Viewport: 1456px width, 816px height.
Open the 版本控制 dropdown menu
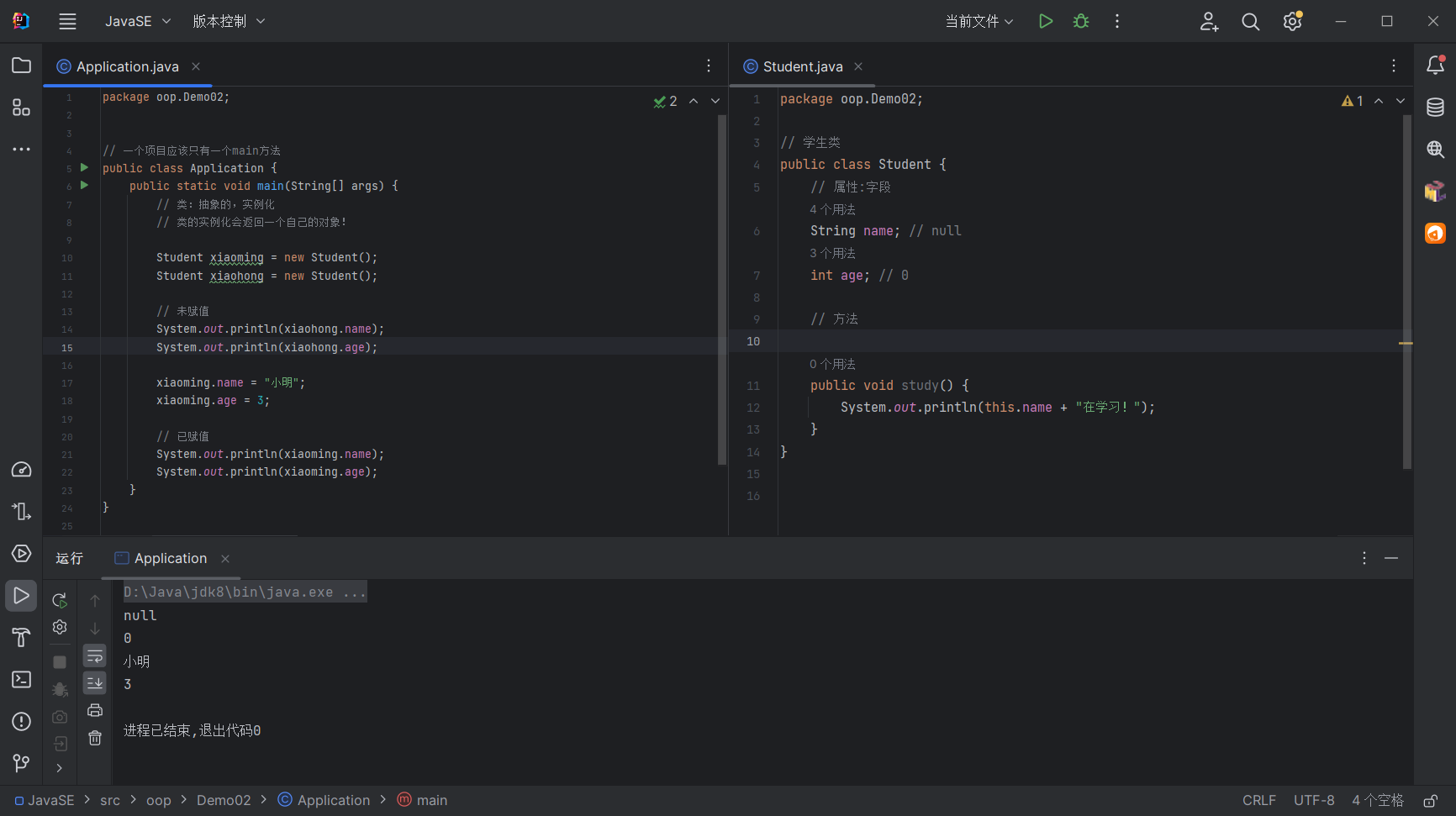click(229, 21)
